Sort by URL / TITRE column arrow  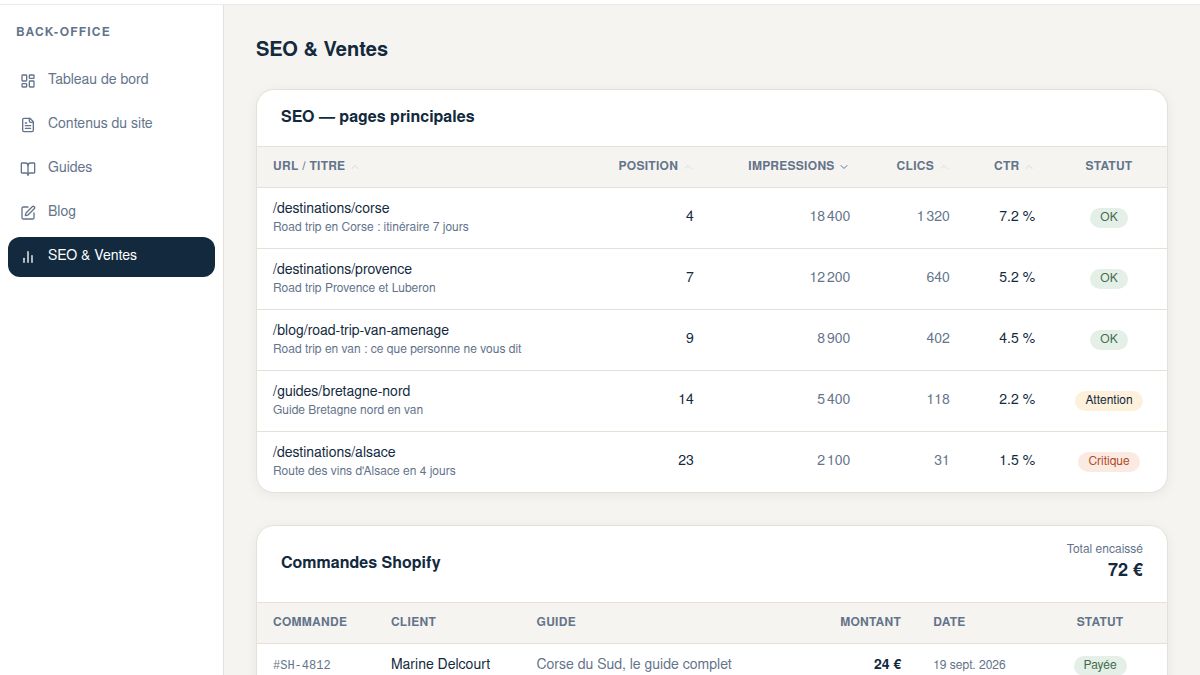click(355, 167)
